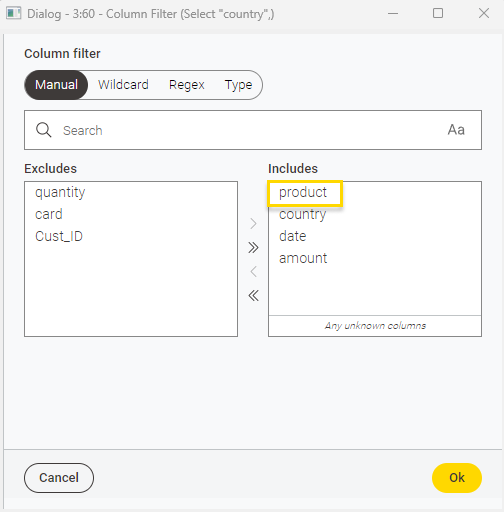Click Any unknown columns entry
The width and height of the screenshot is (504, 512).
(375, 326)
